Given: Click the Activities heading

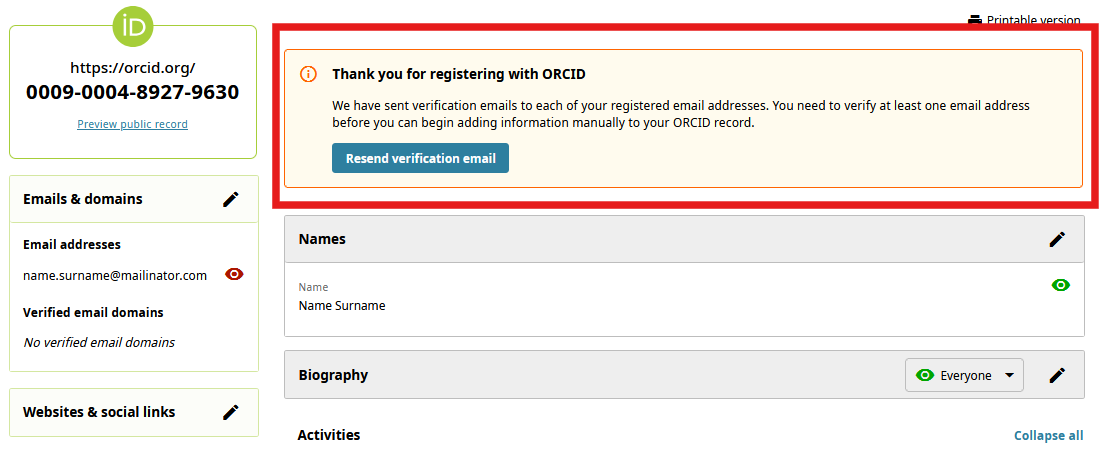Looking at the screenshot, I should click(x=329, y=435).
